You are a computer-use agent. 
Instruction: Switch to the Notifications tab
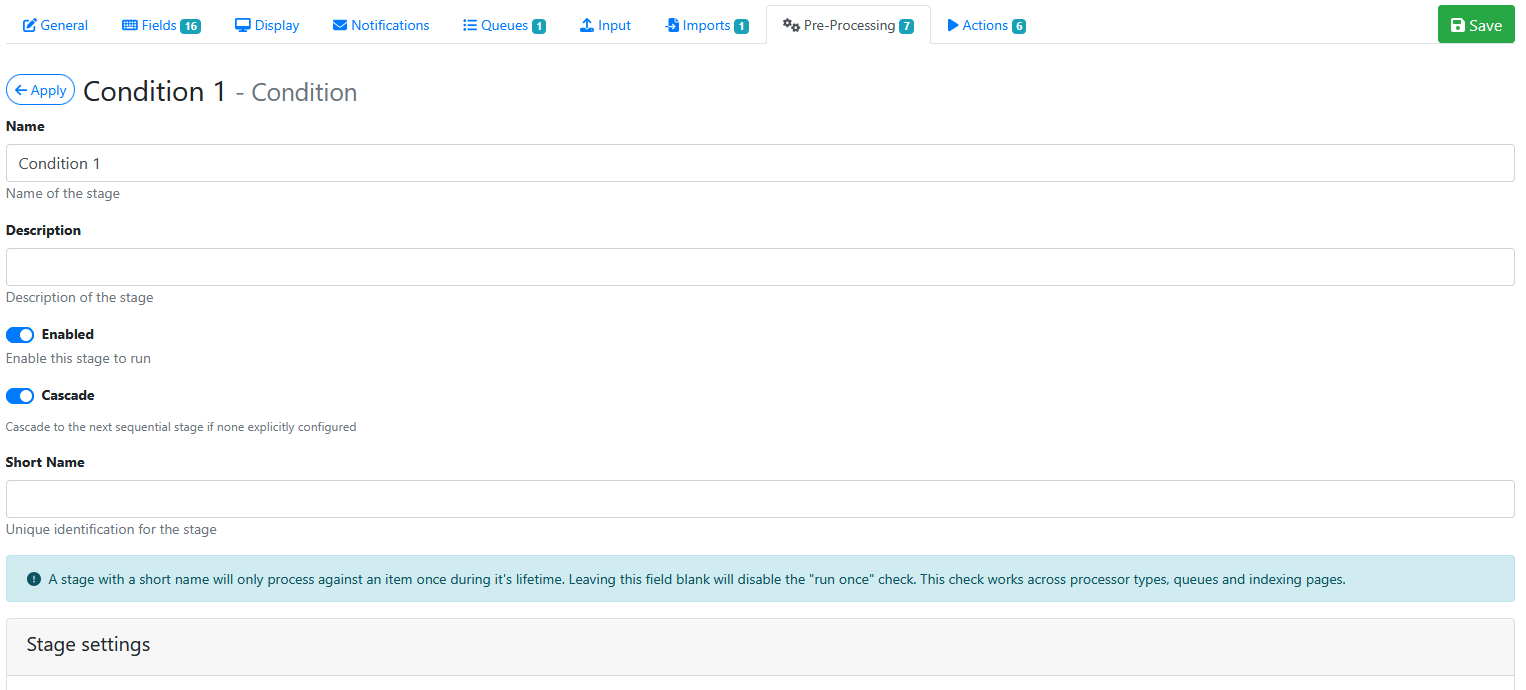click(x=390, y=25)
